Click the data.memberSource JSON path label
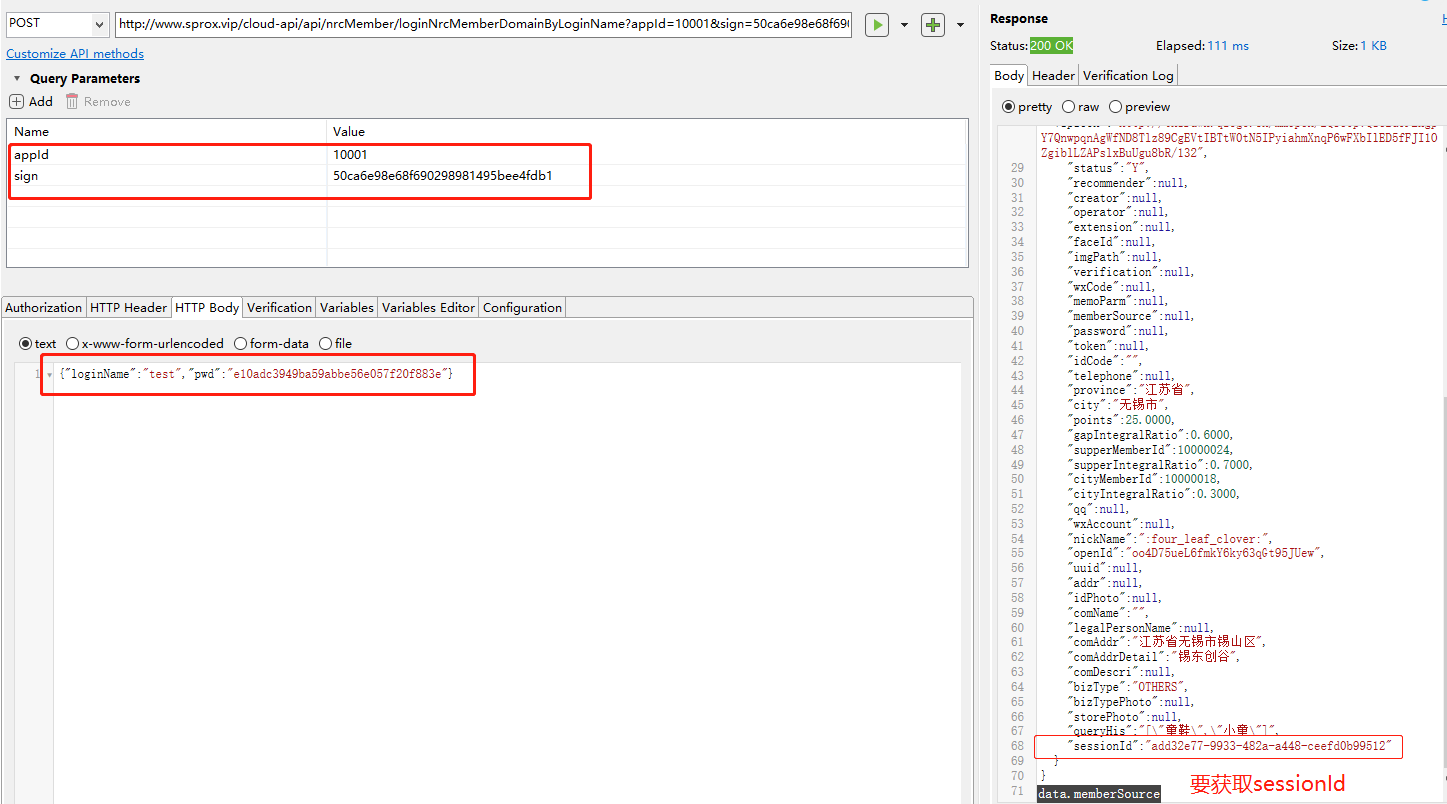Screen dimensions: 1447x804 coord(1098,794)
